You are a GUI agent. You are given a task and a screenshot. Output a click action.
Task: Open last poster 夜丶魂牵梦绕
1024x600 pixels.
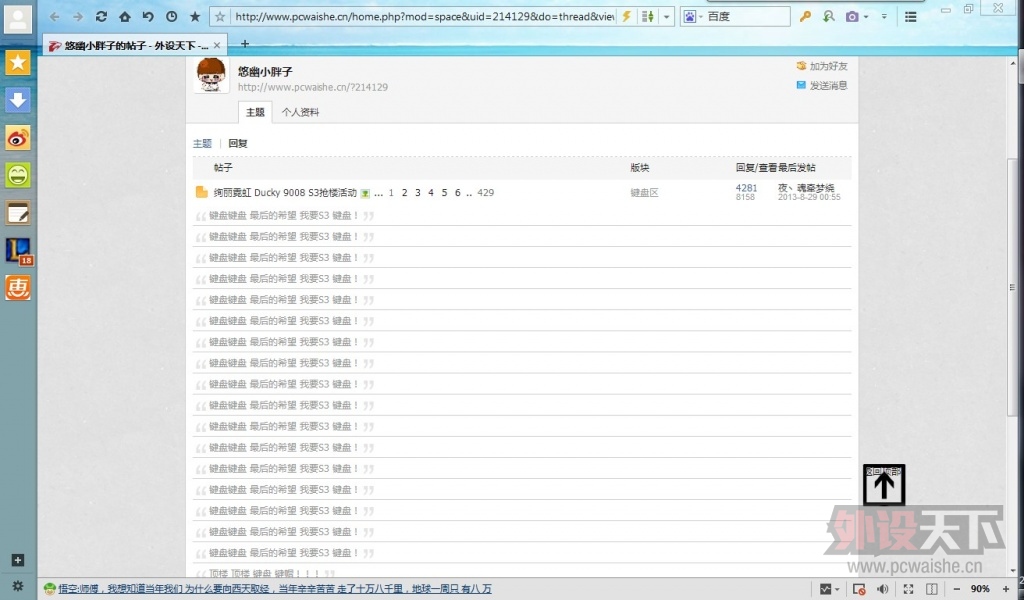pyautogui.click(x=806, y=188)
